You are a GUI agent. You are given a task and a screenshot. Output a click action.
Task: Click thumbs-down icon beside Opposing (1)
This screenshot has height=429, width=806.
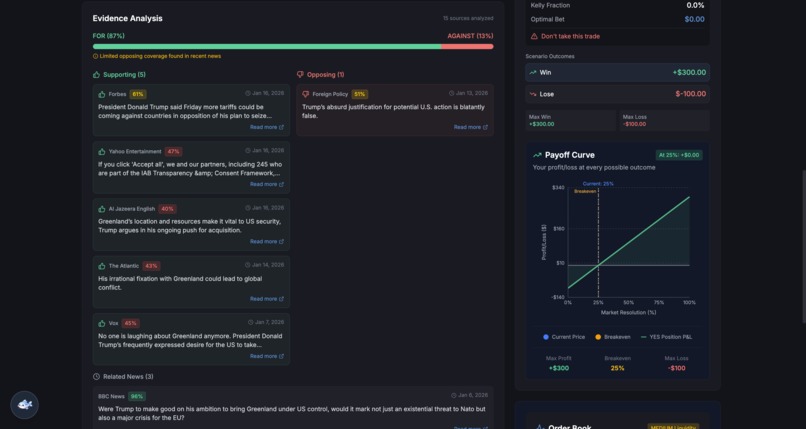300,74
